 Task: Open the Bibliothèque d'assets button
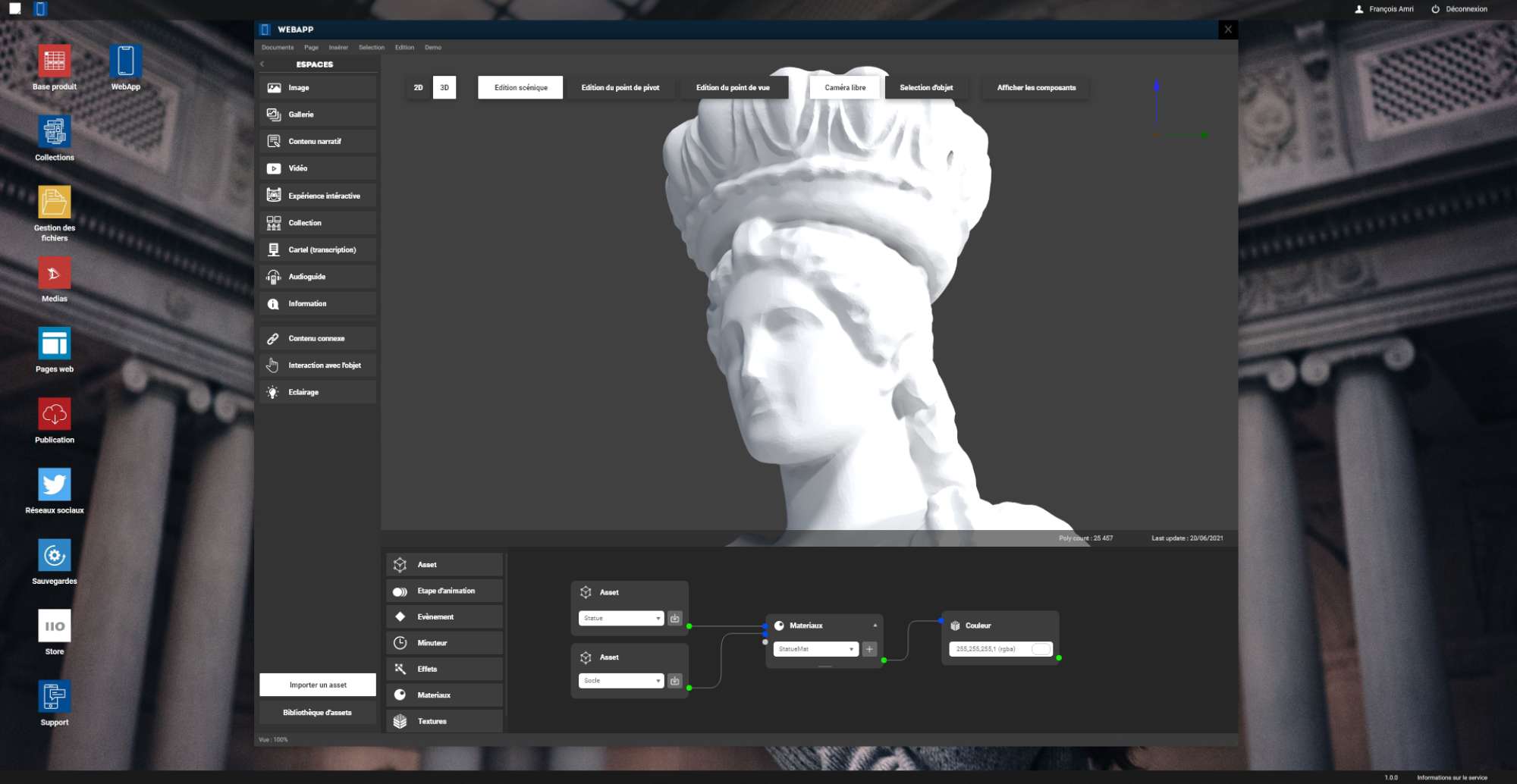point(318,713)
